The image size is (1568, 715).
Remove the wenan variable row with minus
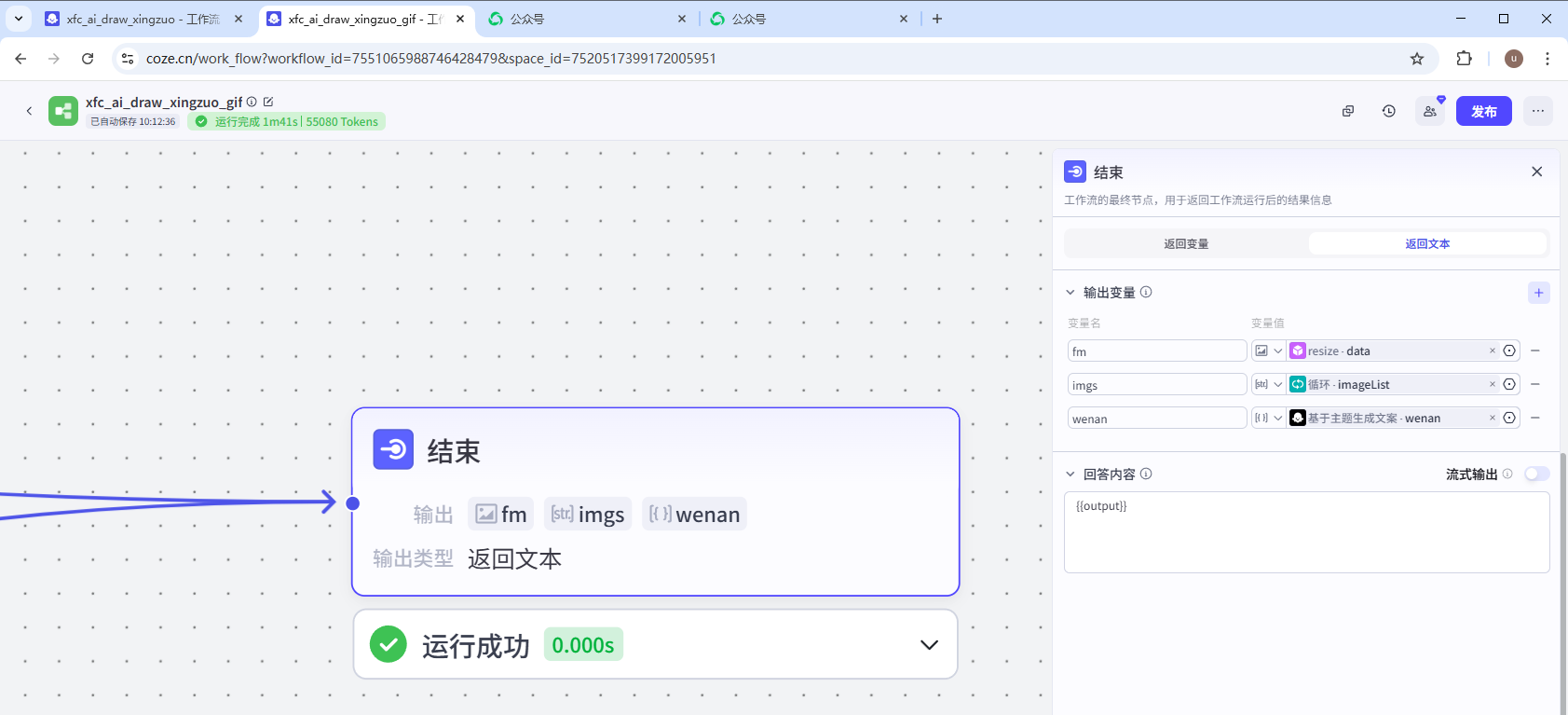1535,418
